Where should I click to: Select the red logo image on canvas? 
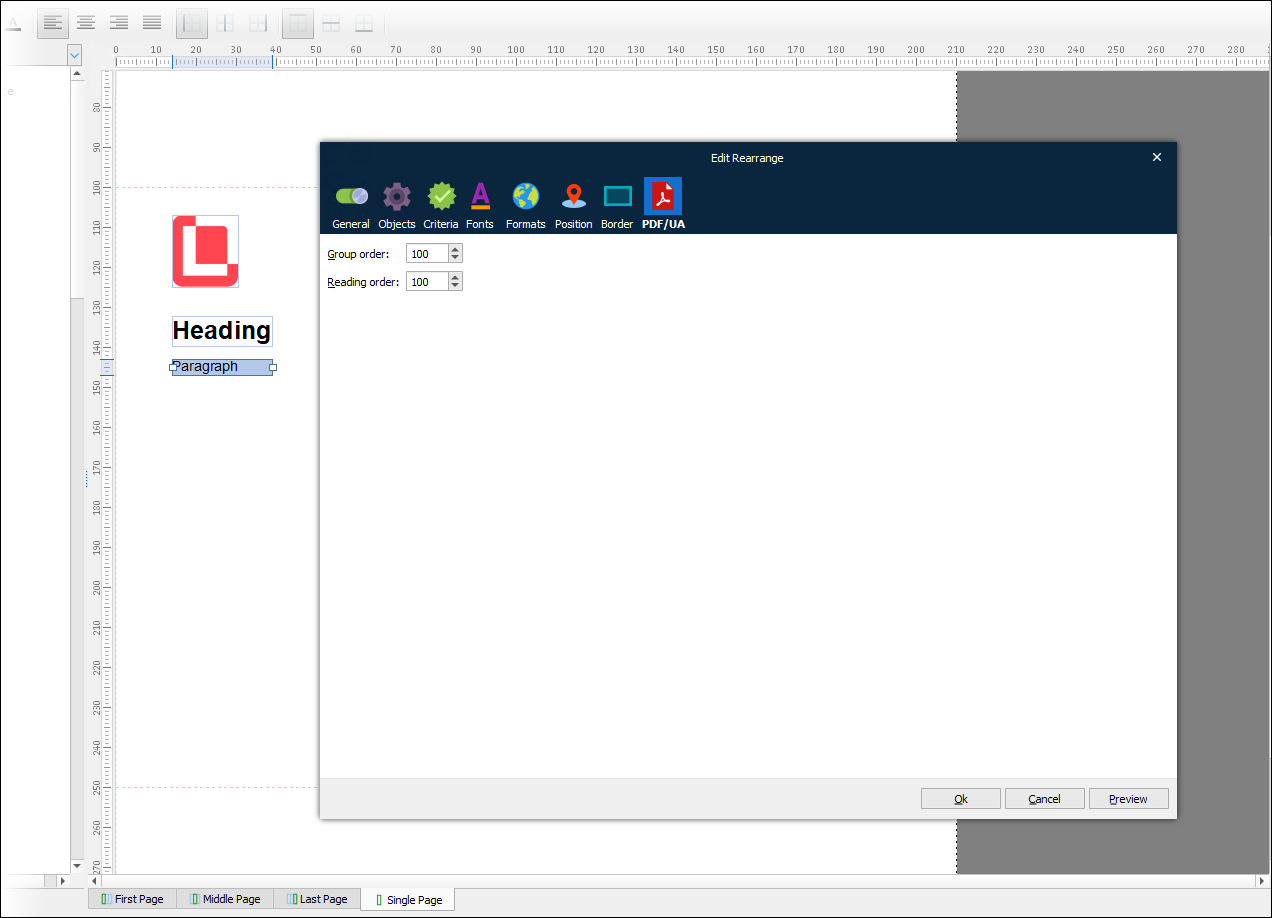(x=205, y=251)
